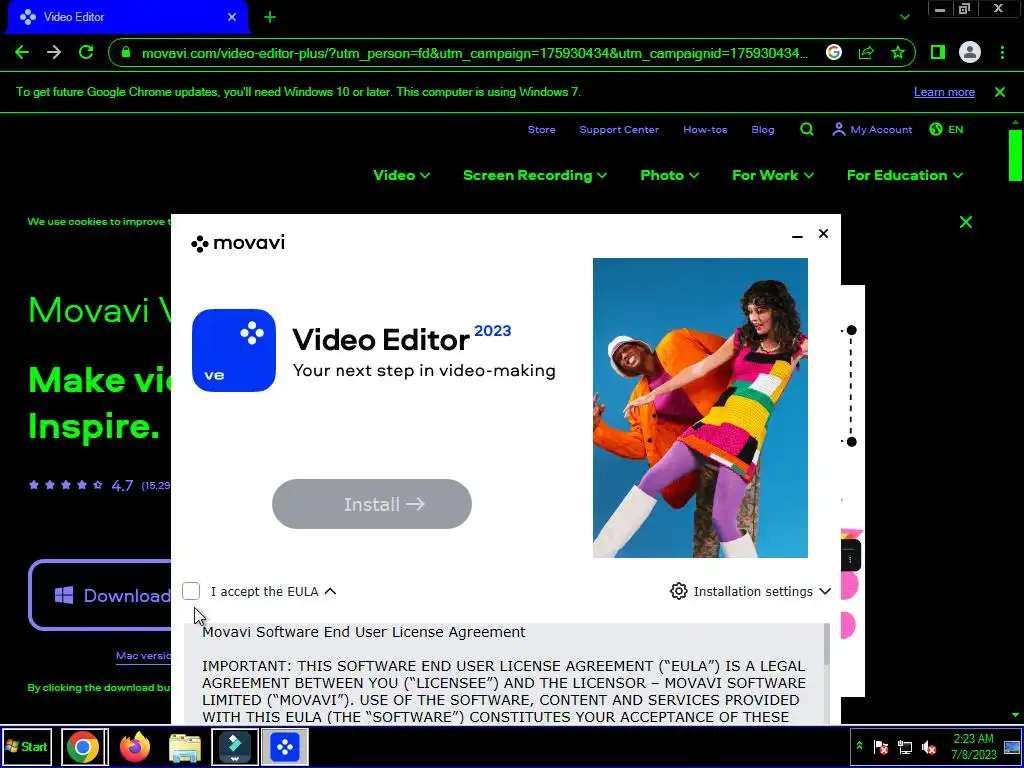Image resolution: width=1024 pixels, height=768 pixels.
Task: Close the cookies notice banner
Action: pyautogui.click(x=966, y=222)
